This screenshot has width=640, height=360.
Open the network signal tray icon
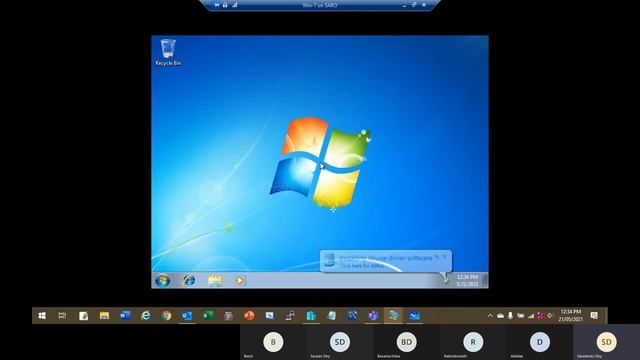tap(531, 316)
